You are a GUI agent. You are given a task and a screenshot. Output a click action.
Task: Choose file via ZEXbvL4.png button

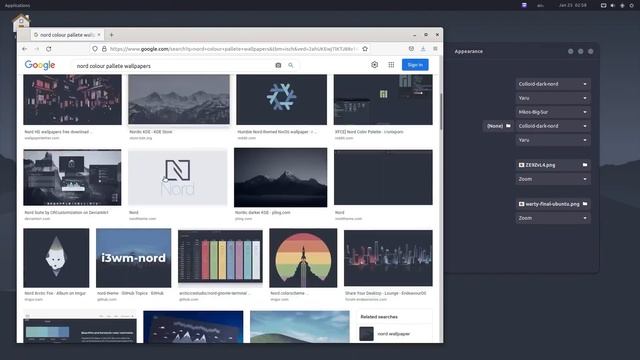[x=553, y=165]
